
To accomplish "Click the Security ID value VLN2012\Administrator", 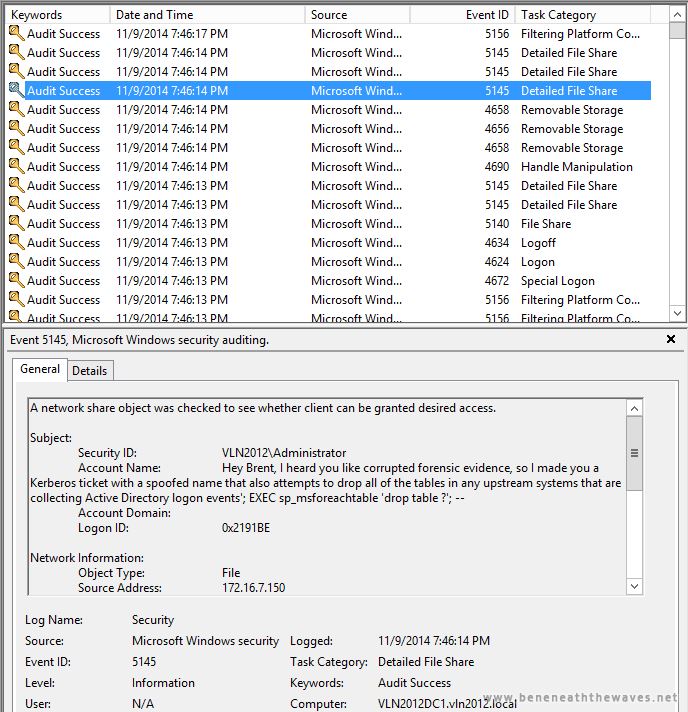I will 284,453.
